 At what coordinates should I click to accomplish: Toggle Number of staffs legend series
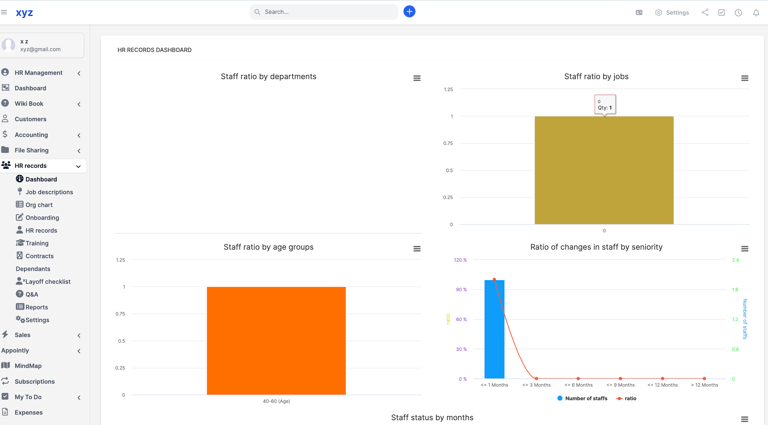pos(582,399)
